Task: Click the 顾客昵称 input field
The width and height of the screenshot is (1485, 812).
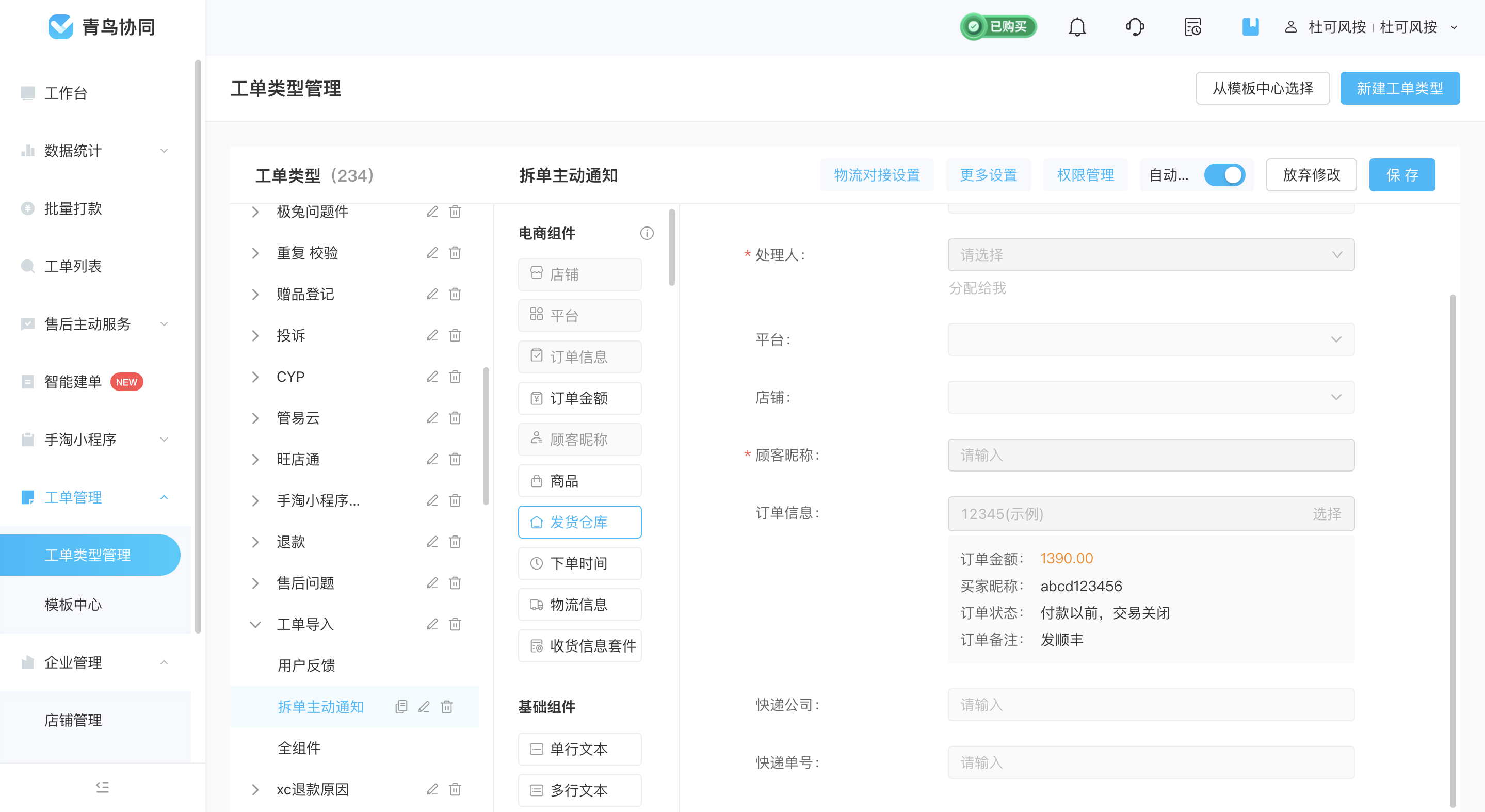Action: [1151, 456]
